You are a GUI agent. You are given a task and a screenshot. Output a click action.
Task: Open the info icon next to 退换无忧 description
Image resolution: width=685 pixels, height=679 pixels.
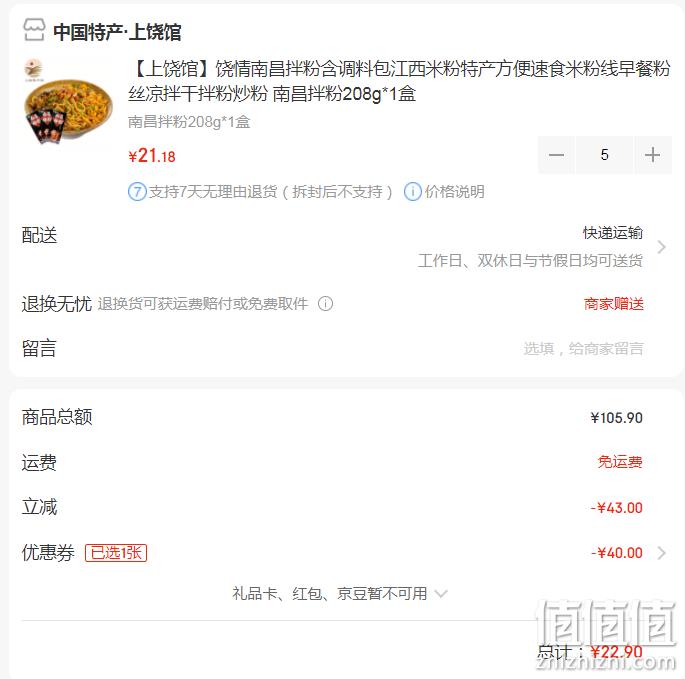coord(325,304)
